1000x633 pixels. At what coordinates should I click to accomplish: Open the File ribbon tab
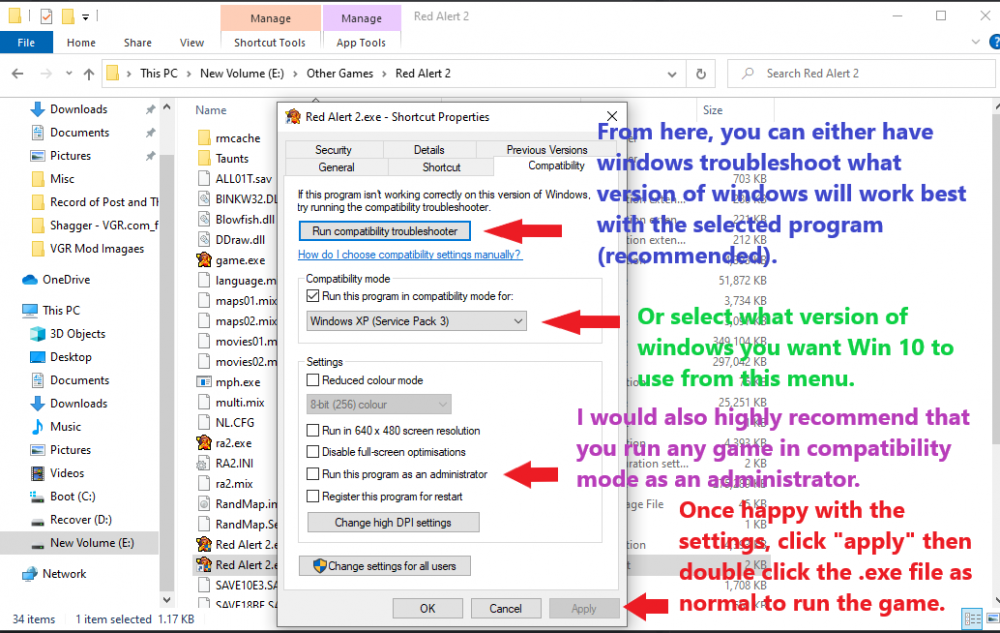click(26, 43)
